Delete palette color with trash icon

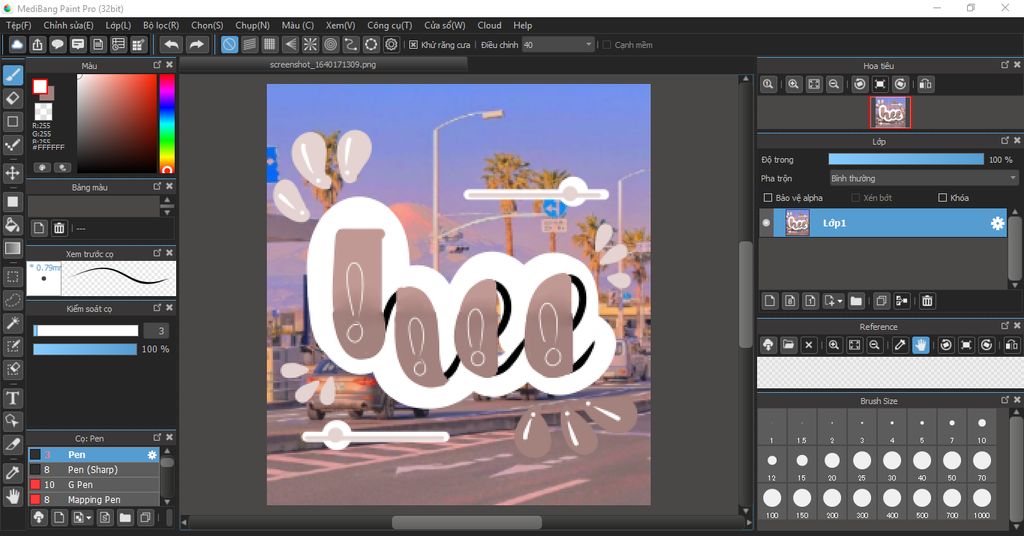tap(59, 228)
